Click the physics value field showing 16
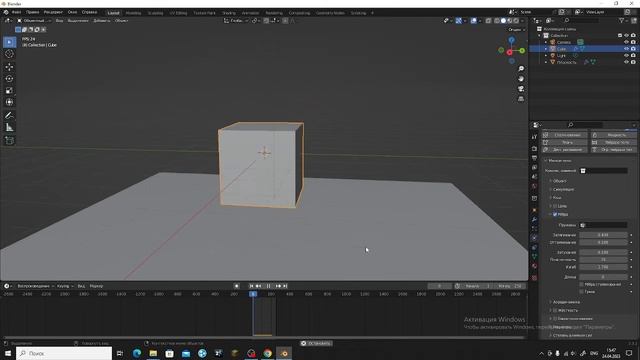The image size is (640, 360). (603, 260)
